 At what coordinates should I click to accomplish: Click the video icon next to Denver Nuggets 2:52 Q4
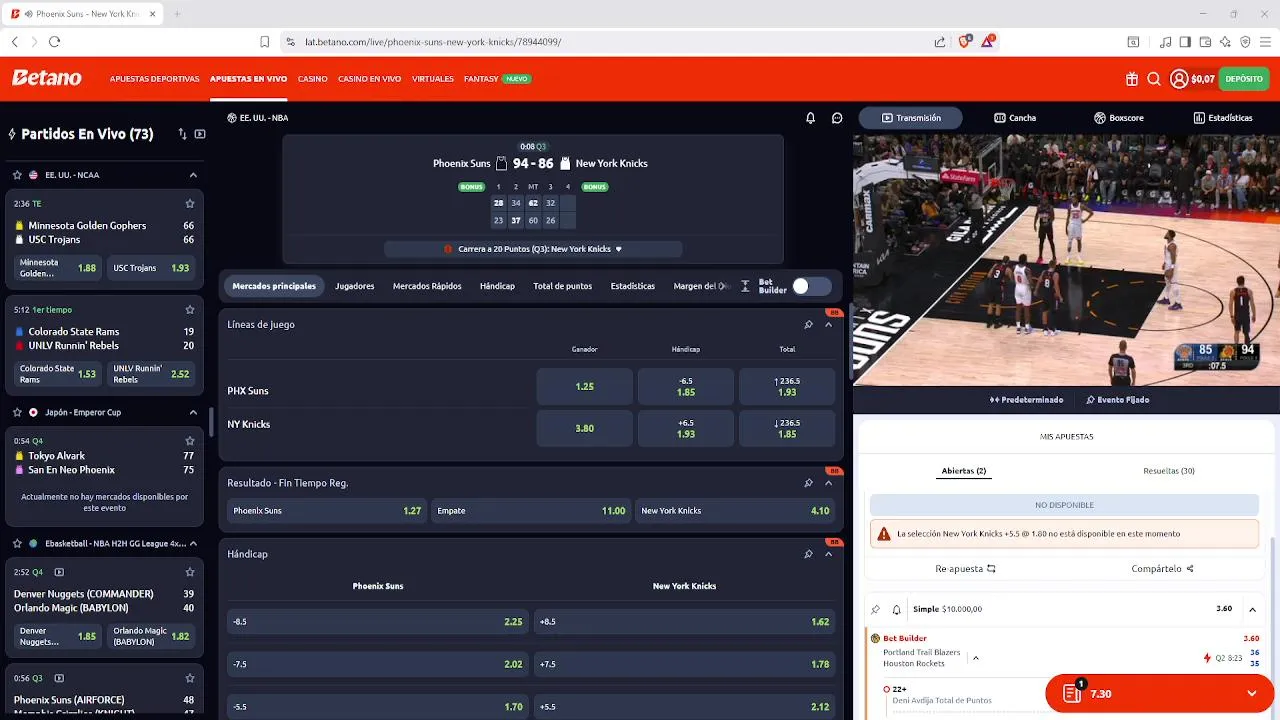pos(59,572)
